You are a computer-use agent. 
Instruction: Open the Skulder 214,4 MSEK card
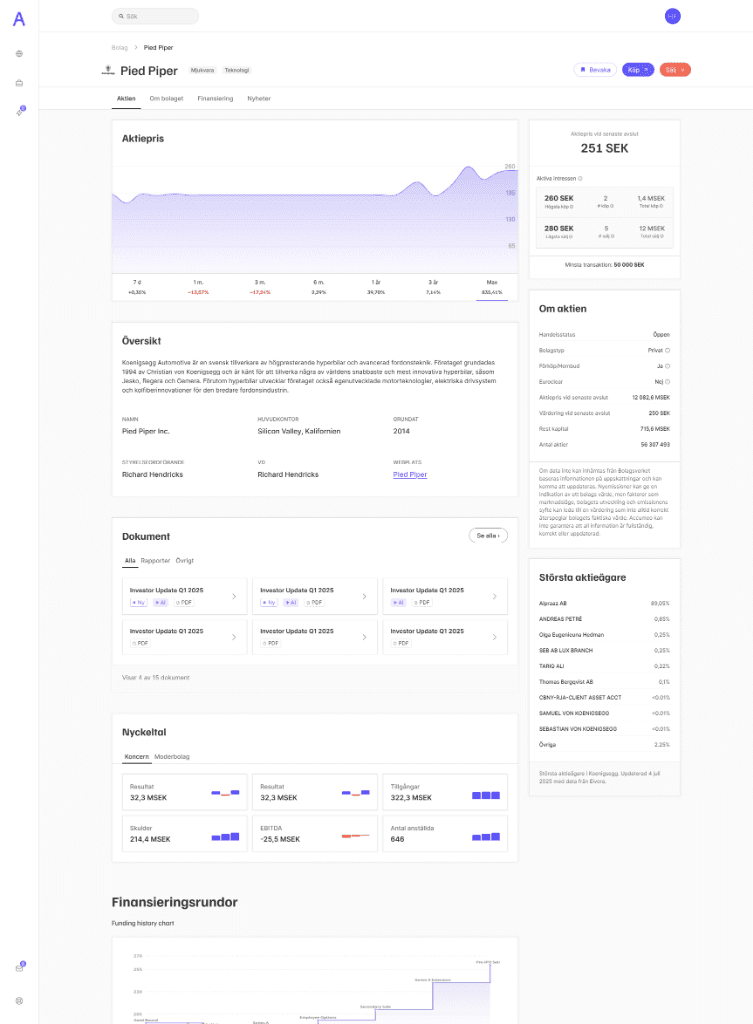(184, 833)
